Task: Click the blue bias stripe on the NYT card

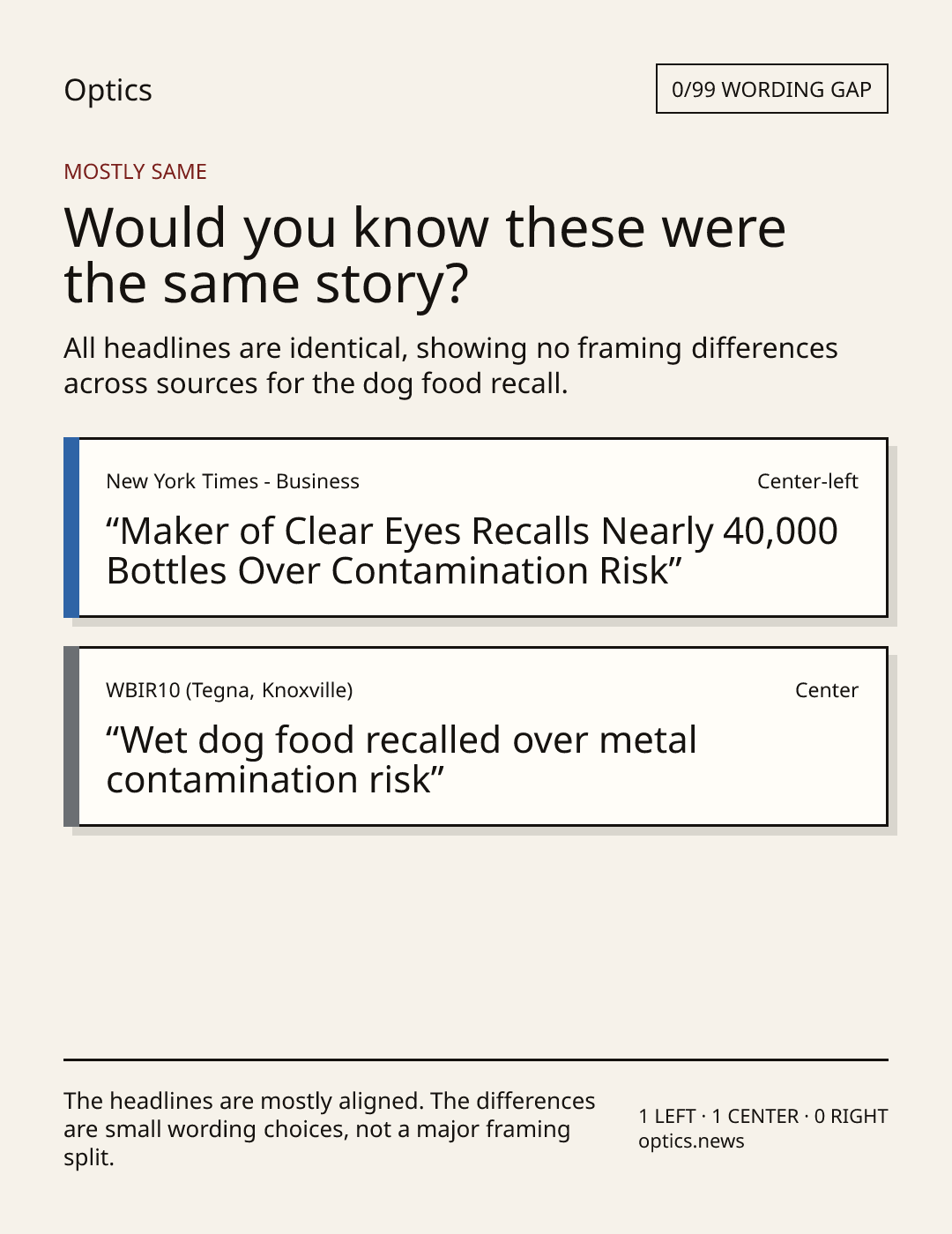Action: [71, 527]
